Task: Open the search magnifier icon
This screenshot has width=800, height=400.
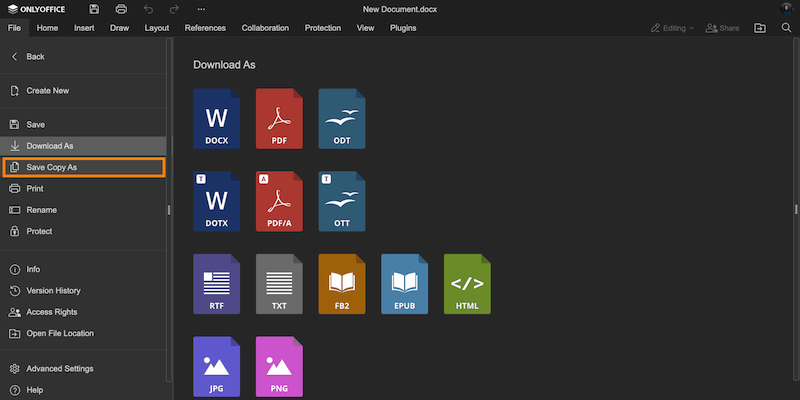Action: click(x=786, y=28)
